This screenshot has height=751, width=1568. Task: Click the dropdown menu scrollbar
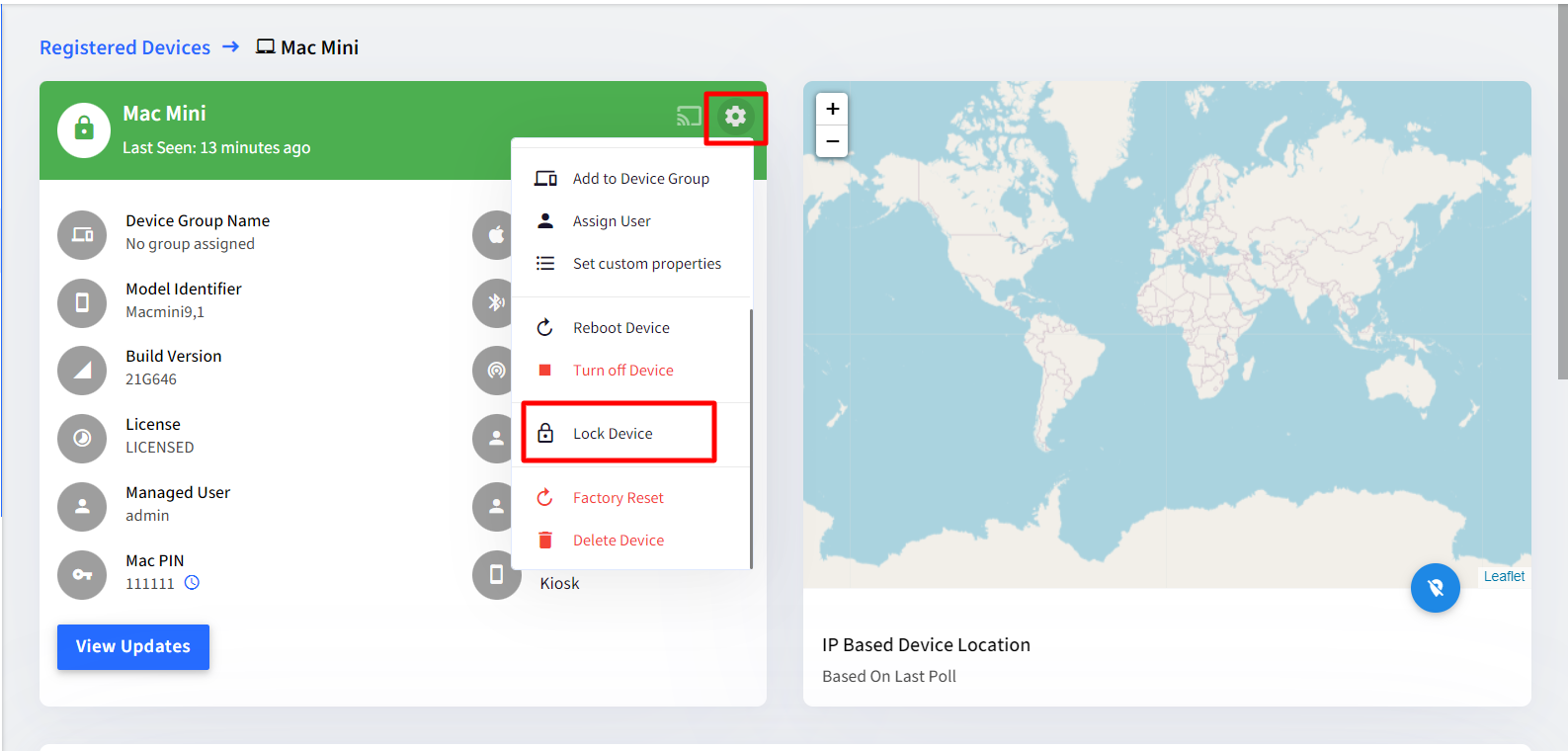pos(751,440)
